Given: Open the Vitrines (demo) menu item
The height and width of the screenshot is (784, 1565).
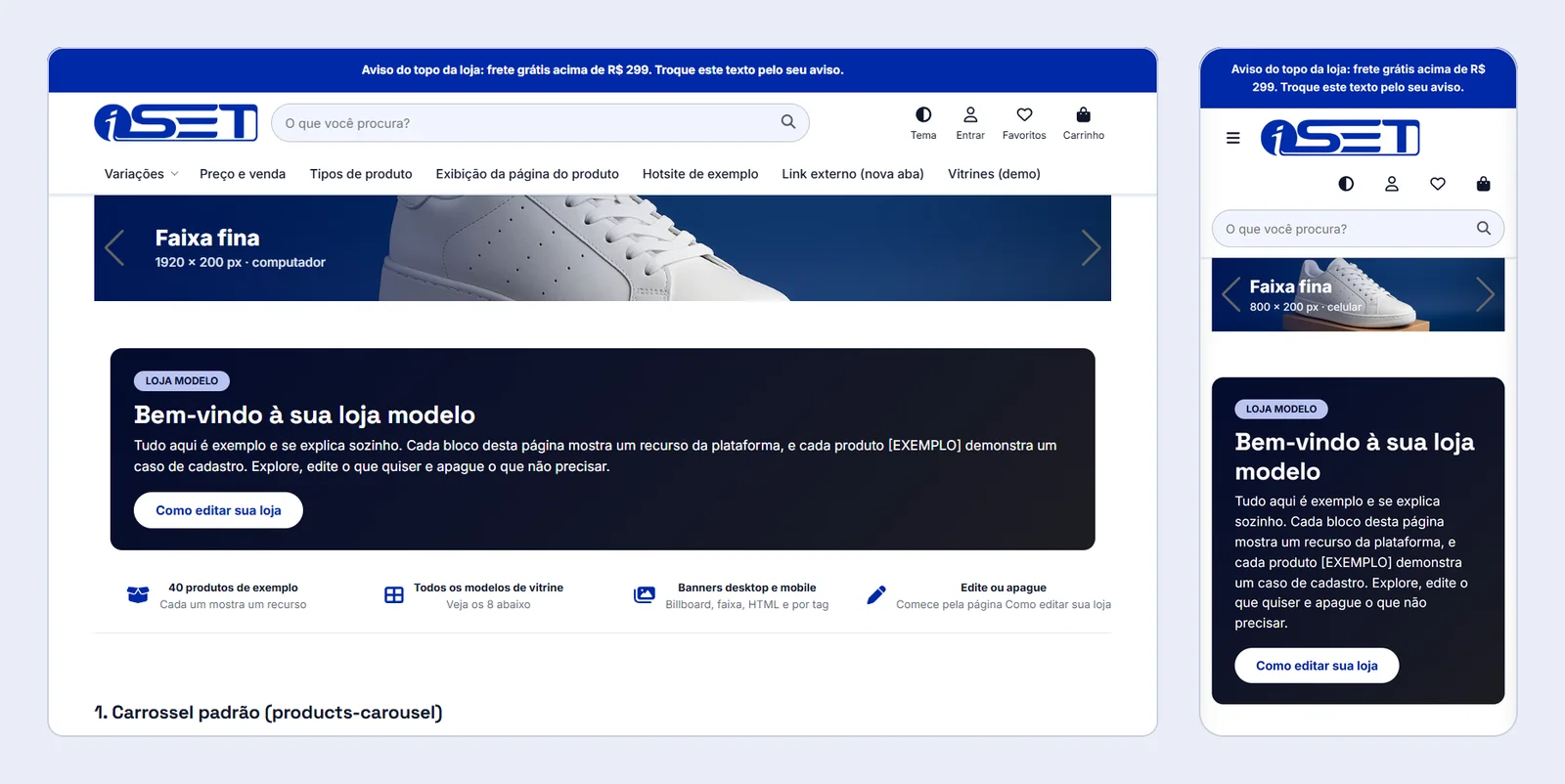Looking at the screenshot, I should pyautogui.click(x=994, y=174).
